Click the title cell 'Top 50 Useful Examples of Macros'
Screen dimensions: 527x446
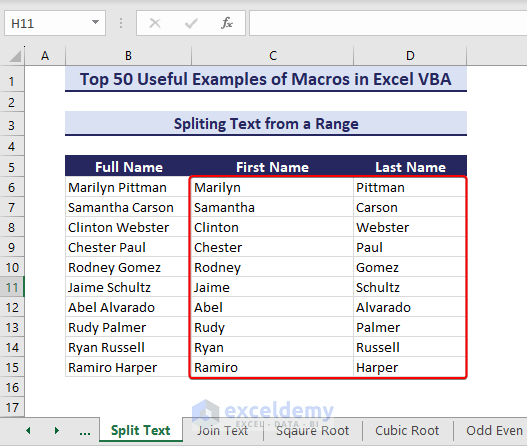click(x=266, y=79)
